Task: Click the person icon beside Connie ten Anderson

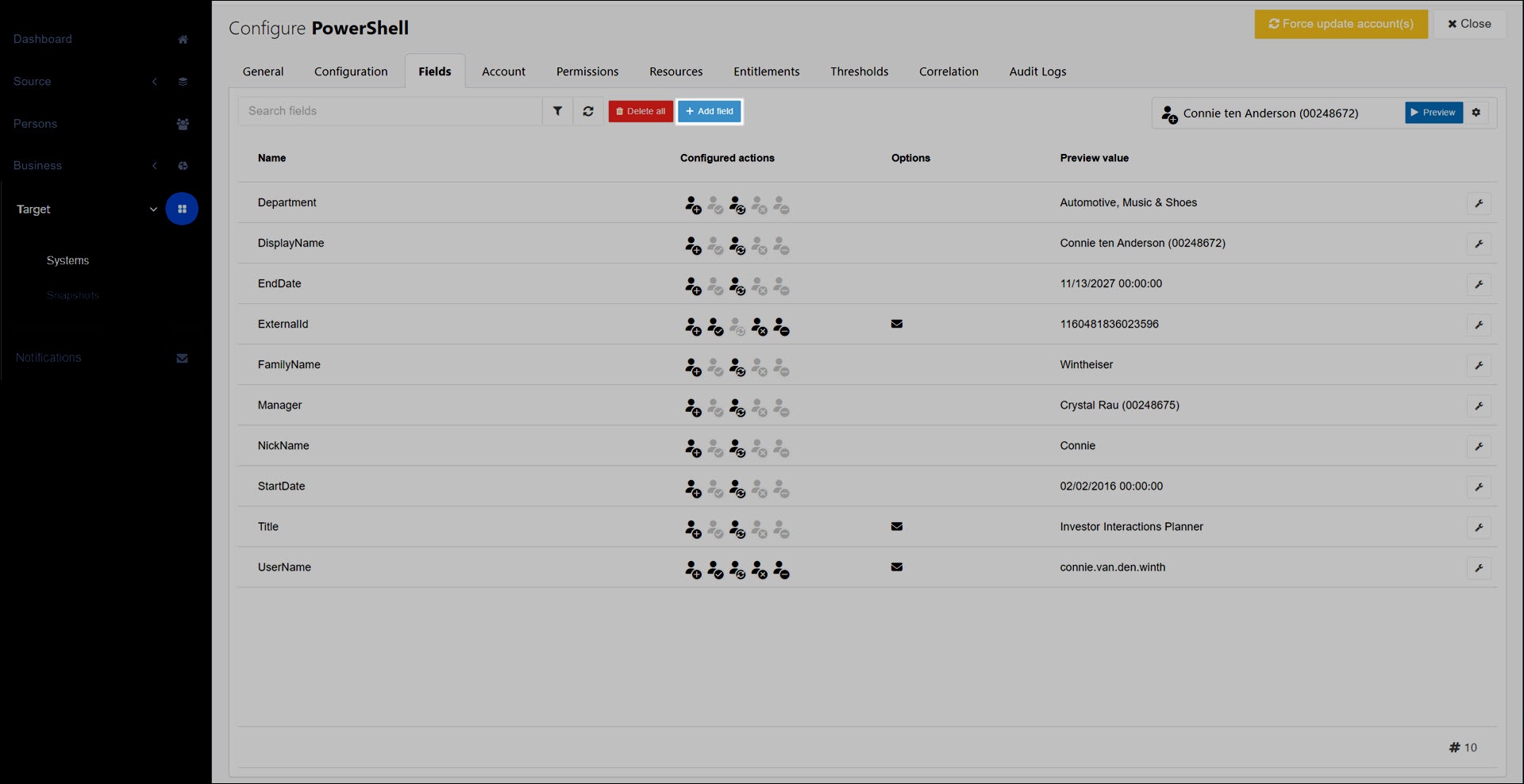Action: [1169, 114]
